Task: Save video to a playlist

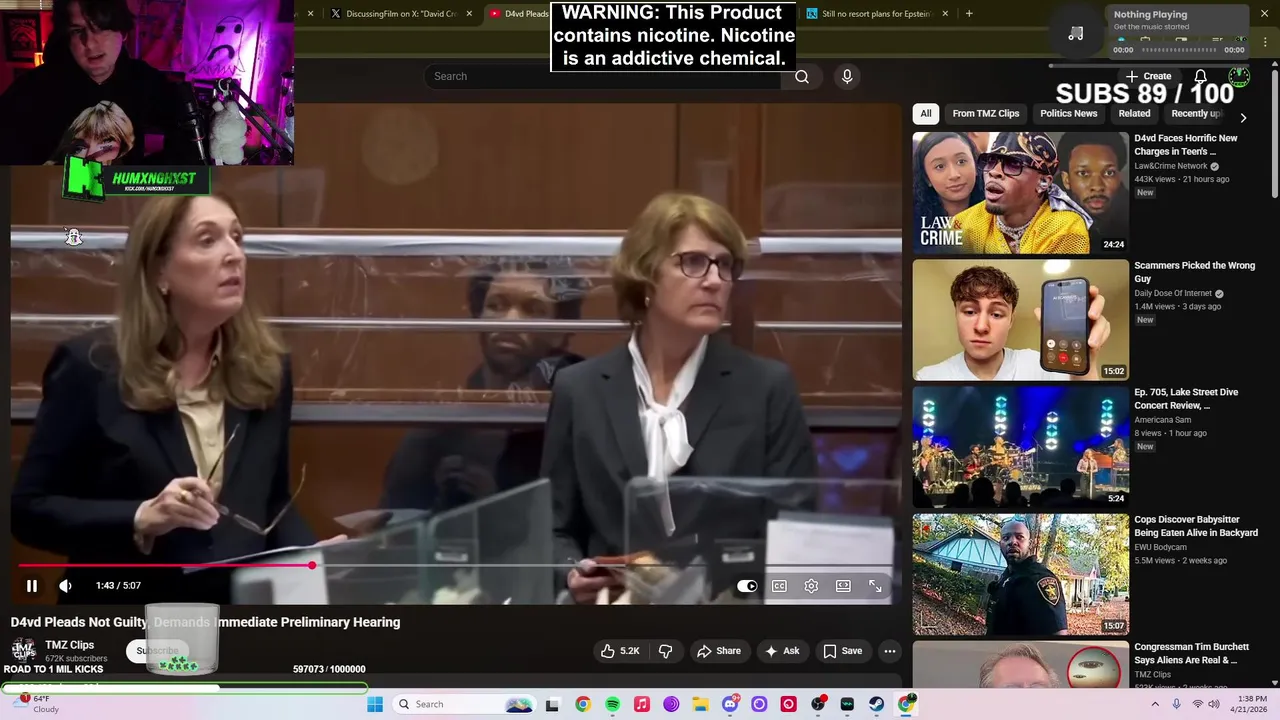Action: tap(843, 651)
